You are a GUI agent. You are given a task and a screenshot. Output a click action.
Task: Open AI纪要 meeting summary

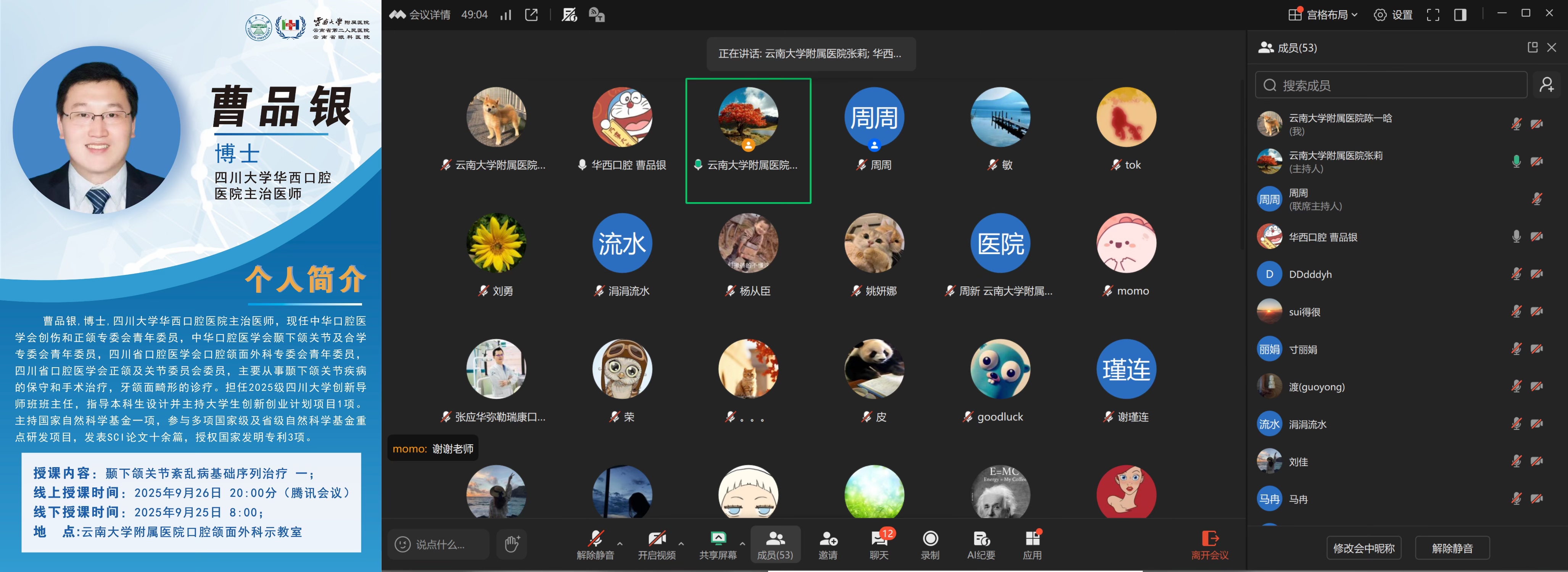(x=980, y=544)
